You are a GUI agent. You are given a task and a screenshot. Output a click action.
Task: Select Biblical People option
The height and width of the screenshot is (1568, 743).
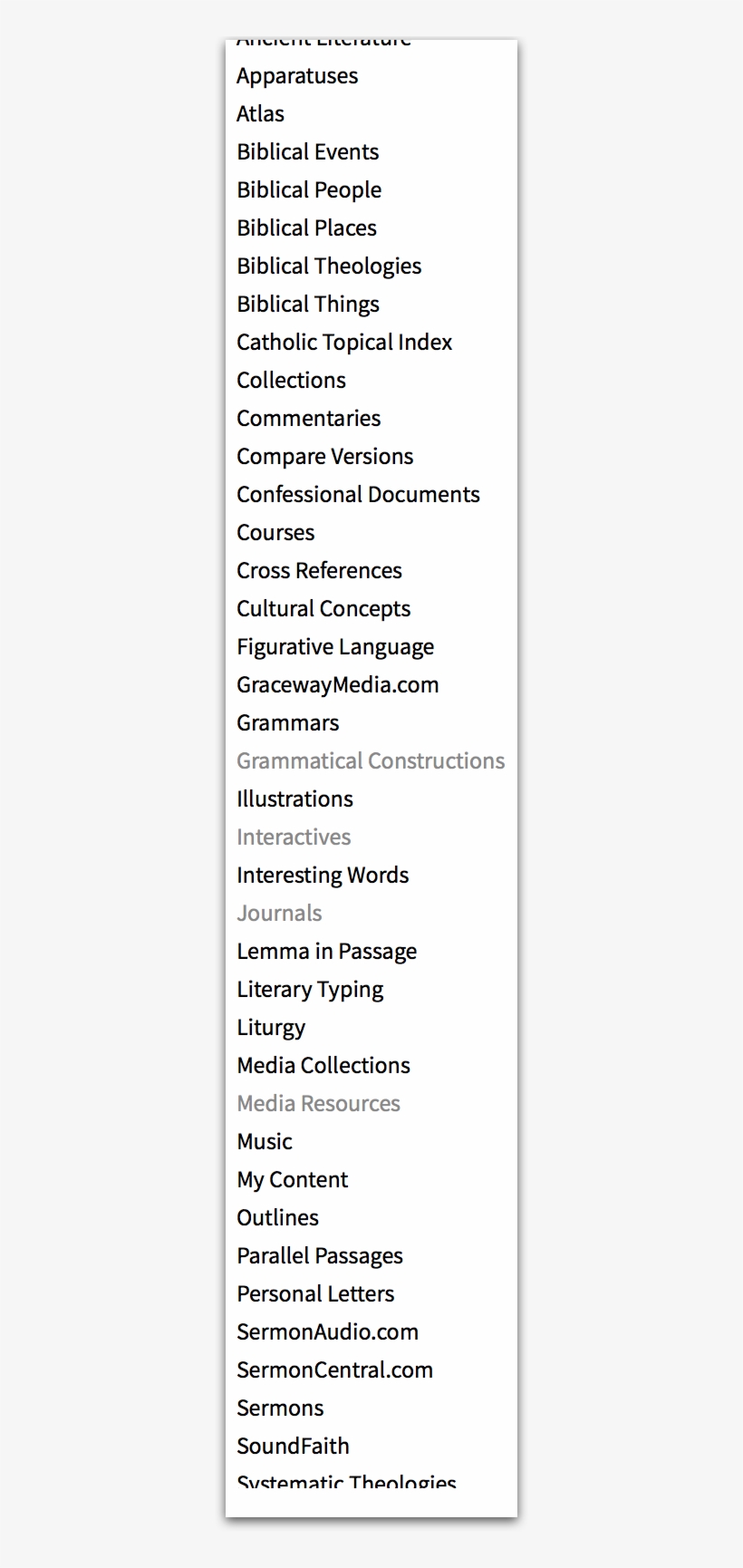[x=309, y=190]
